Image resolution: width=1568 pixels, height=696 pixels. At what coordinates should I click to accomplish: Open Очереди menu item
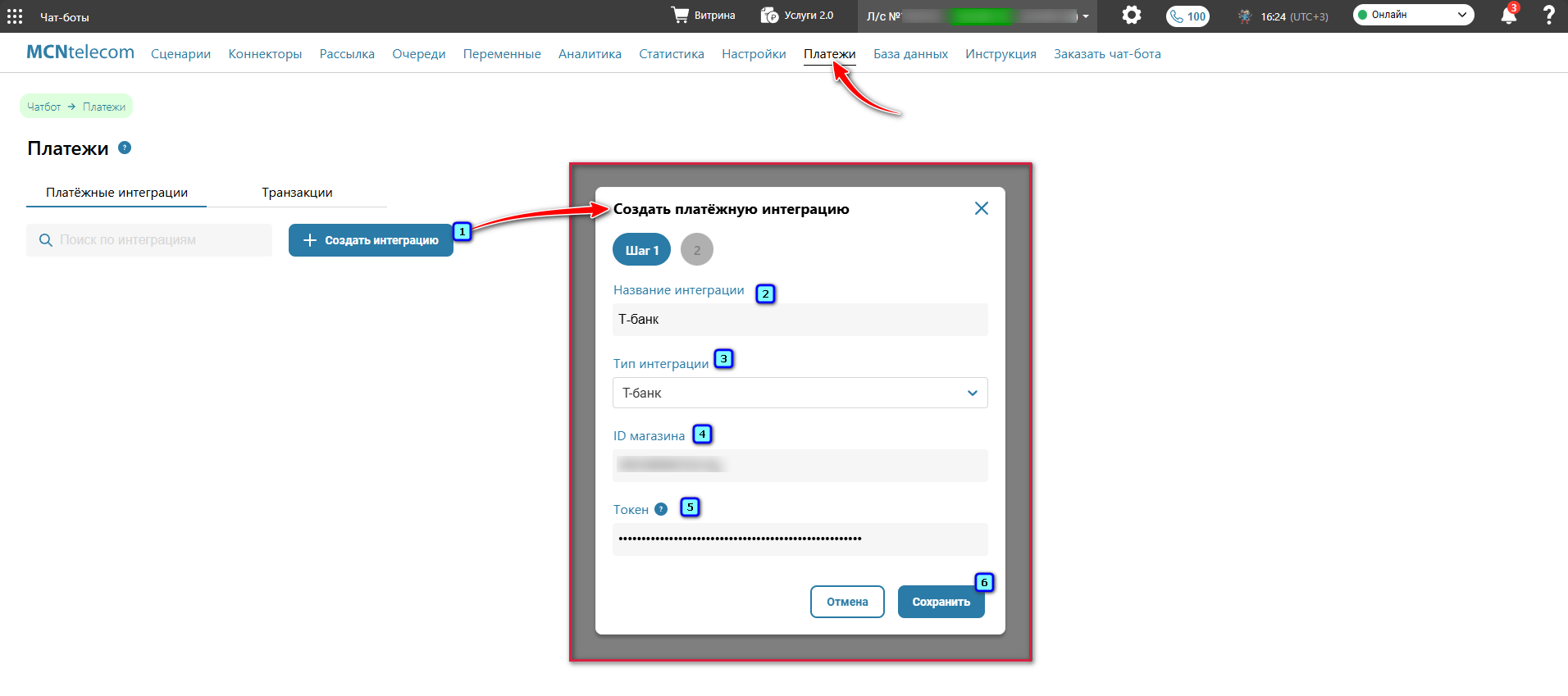(418, 54)
